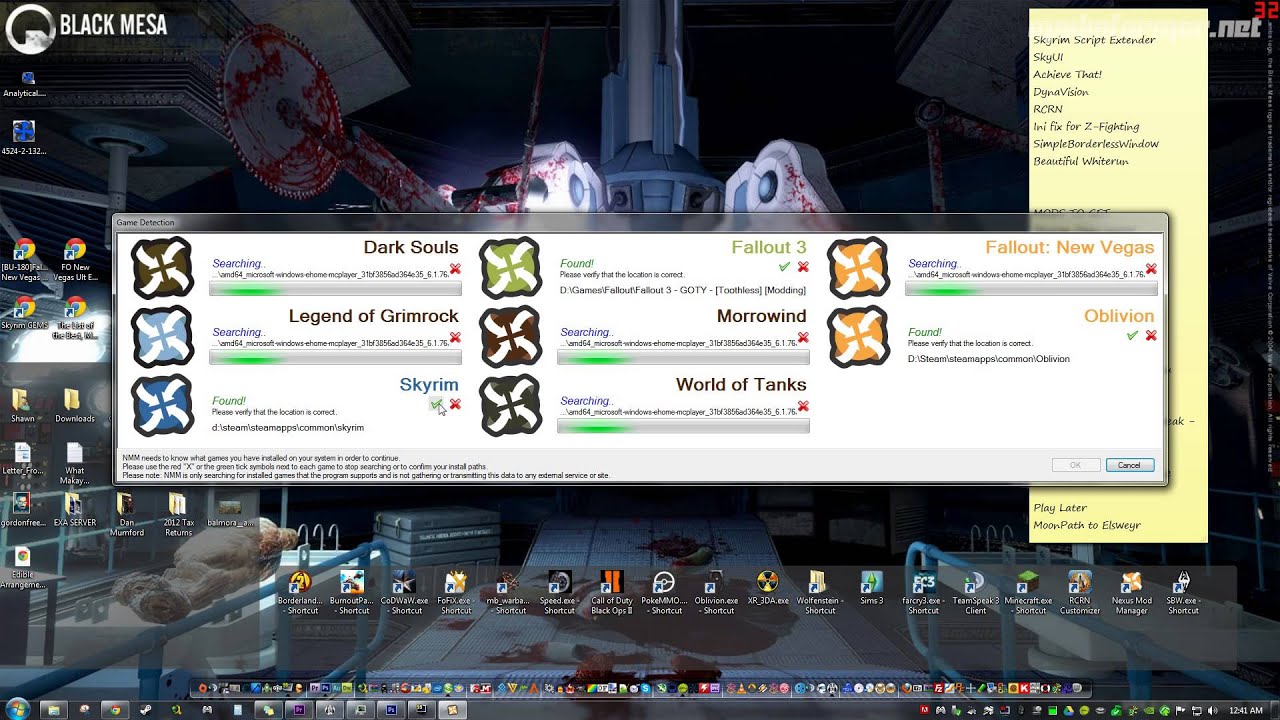Select PokeMMO desktop shortcut
The image size is (1280, 720).
663,593
